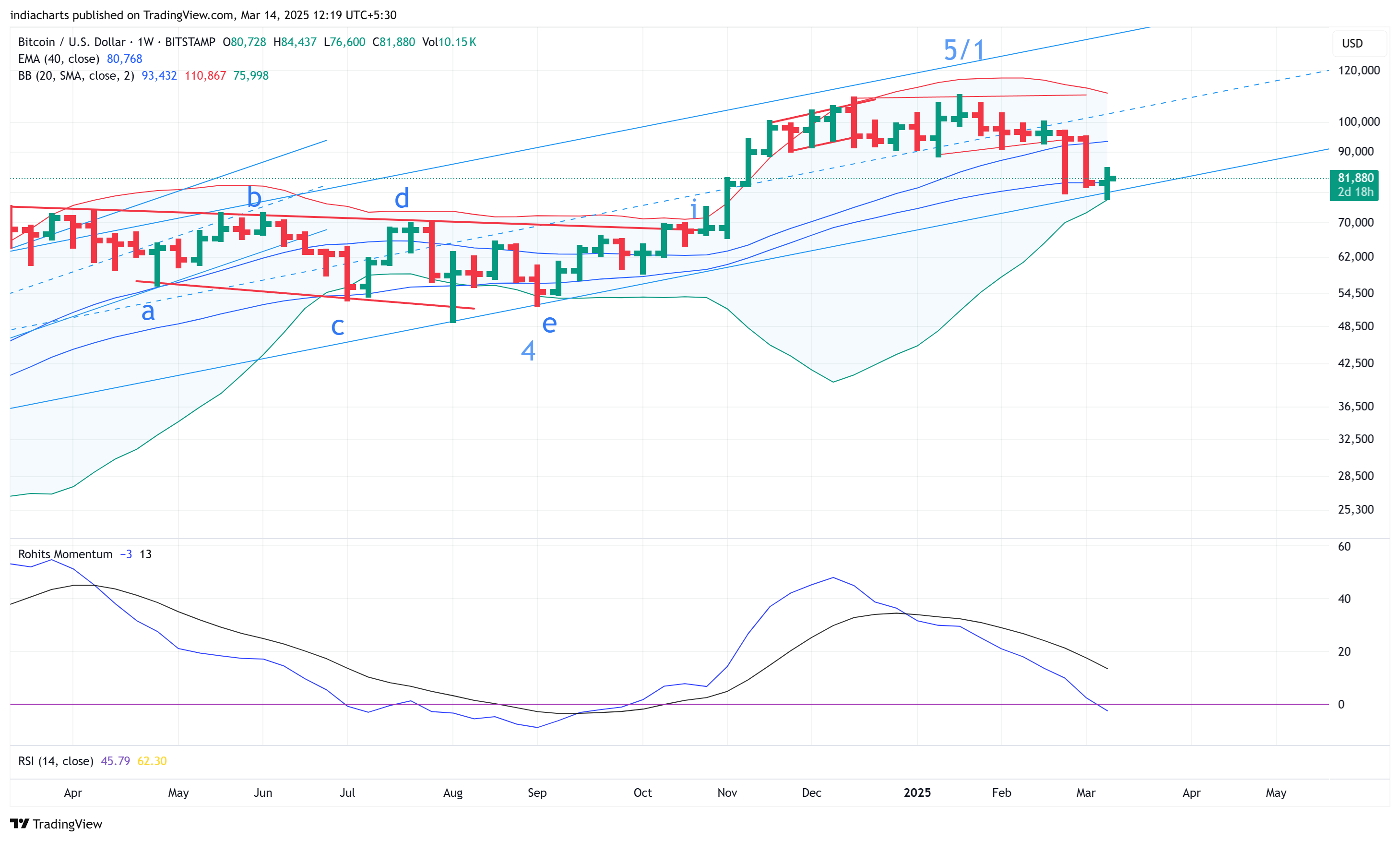Click the momentum scale value 0

coord(1341,704)
